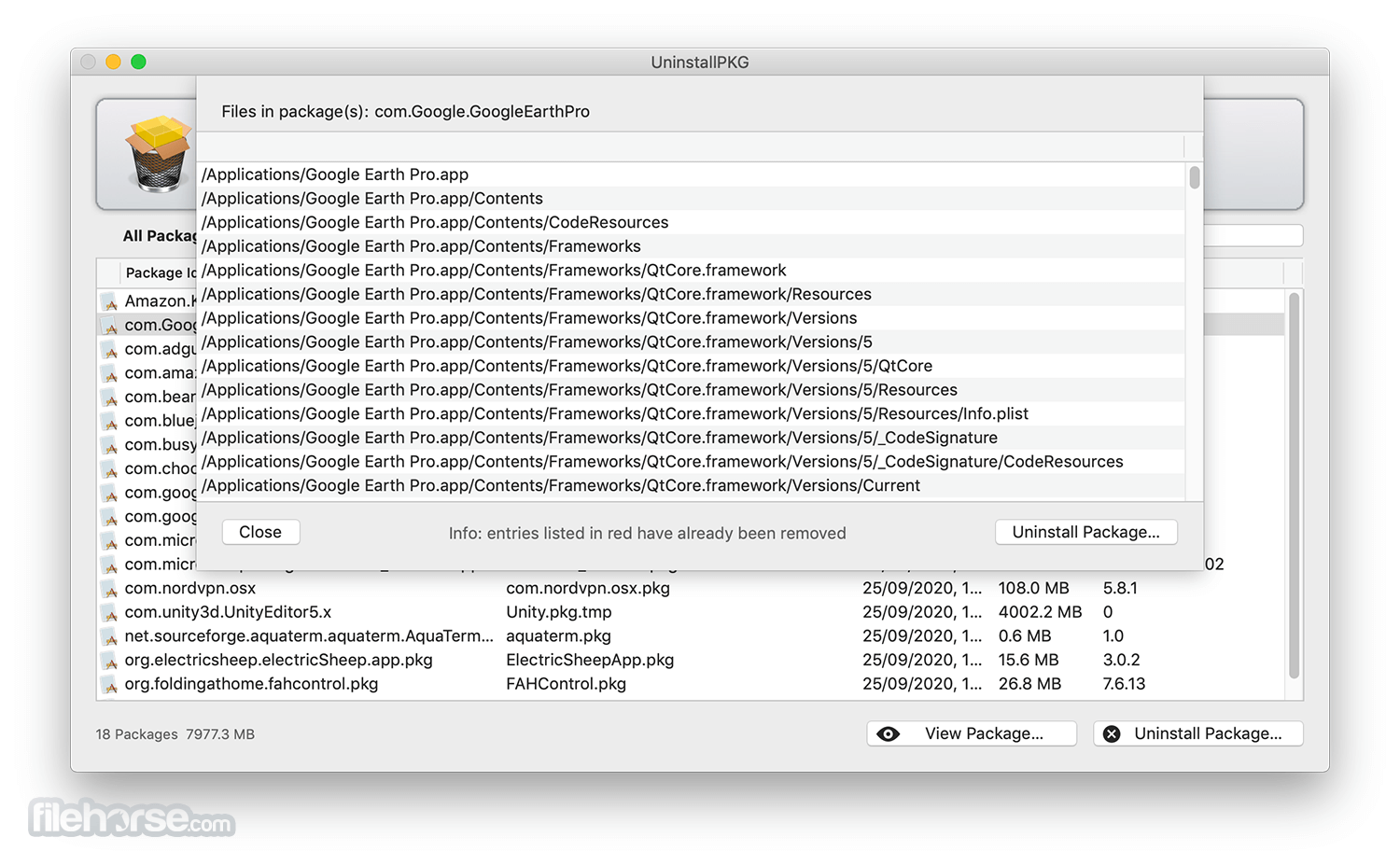The height and width of the screenshot is (865, 1400).
Task: Click the 'Unity.pkg.tmp' file name cell
Action: tap(559, 613)
